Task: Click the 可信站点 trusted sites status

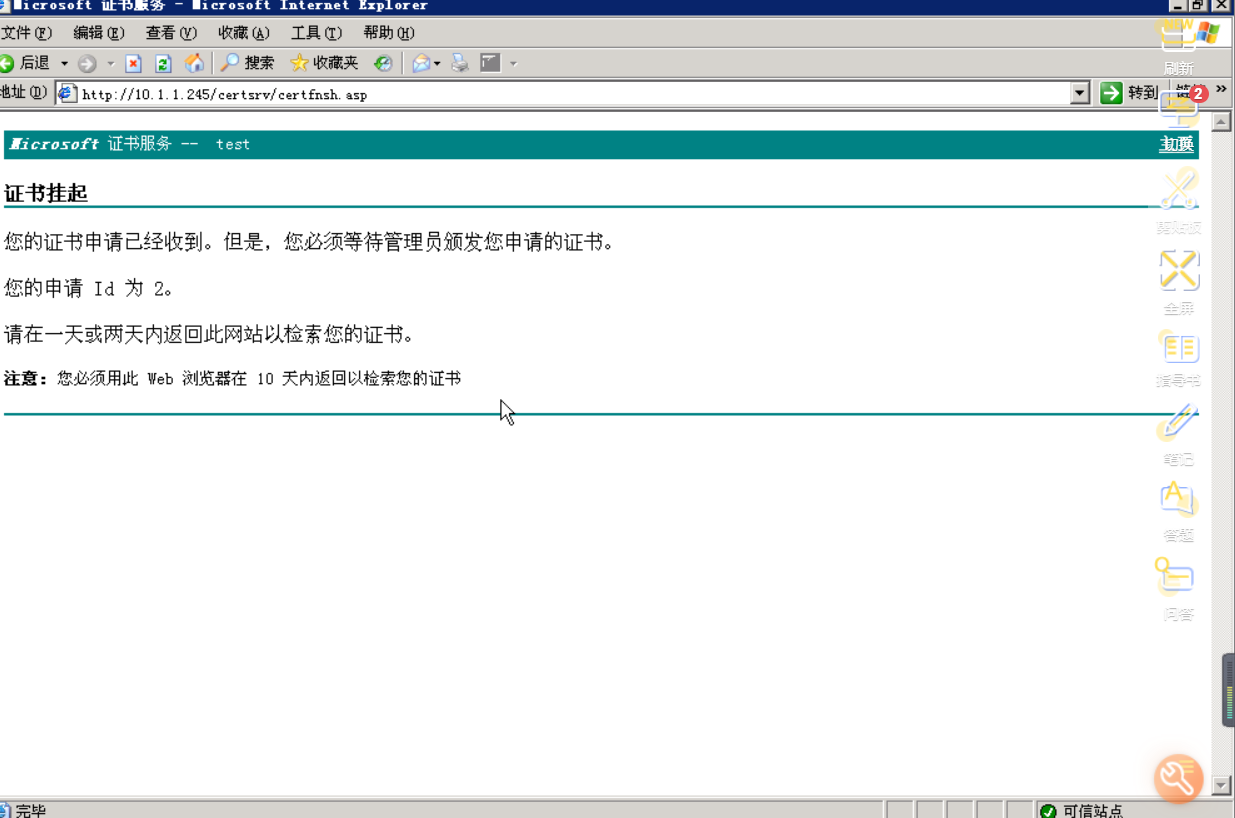Action: click(x=1082, y=811)
